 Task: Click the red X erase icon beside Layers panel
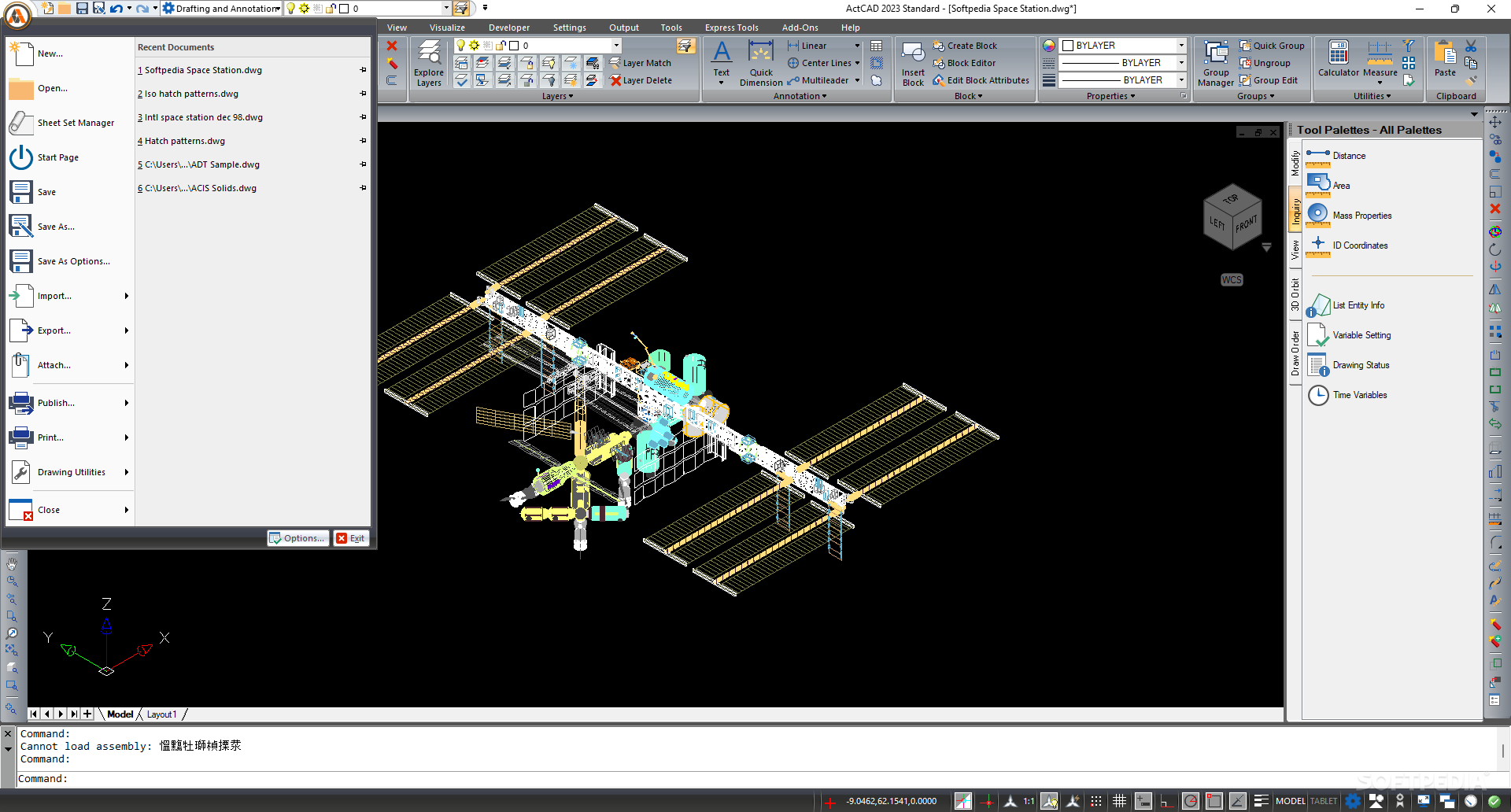click(392, 46)
